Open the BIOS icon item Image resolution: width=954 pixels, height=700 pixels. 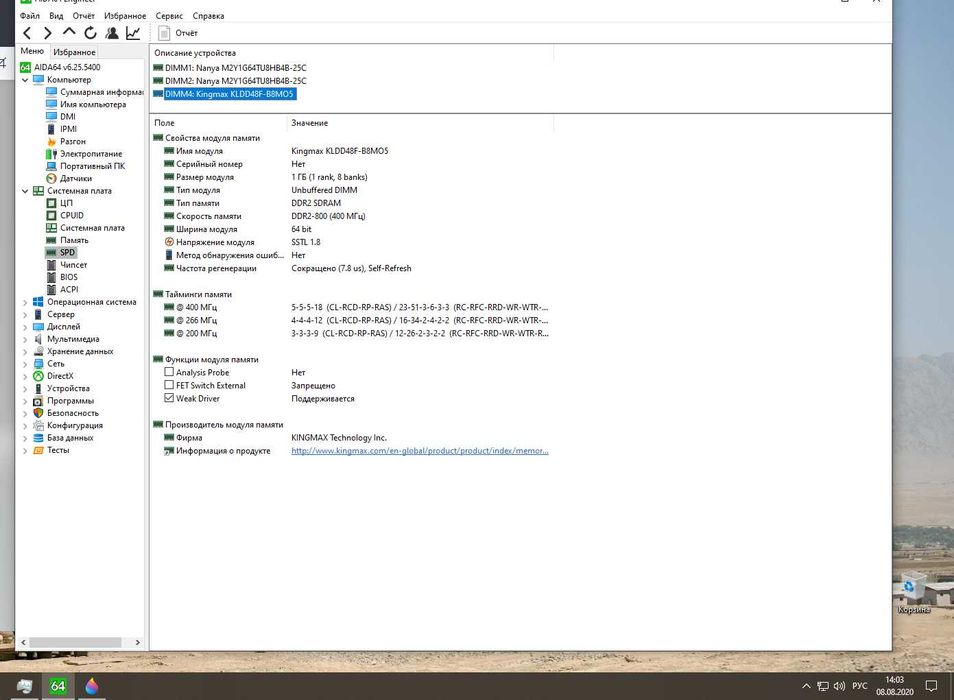[51, 277]
